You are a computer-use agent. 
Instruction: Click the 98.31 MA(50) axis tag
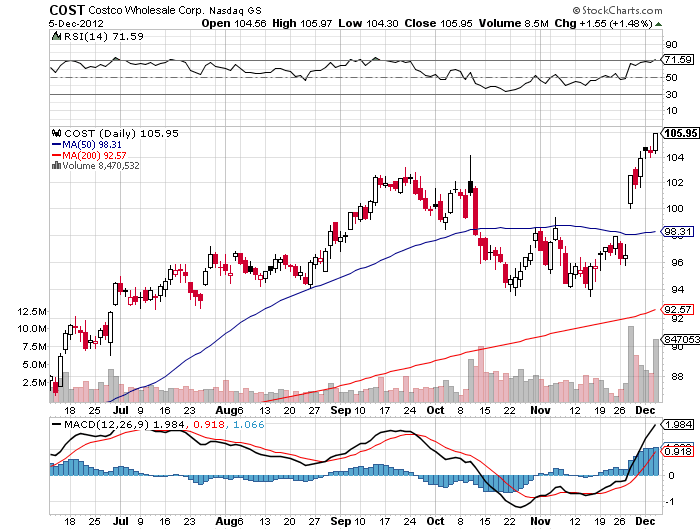tap(678, 231)
